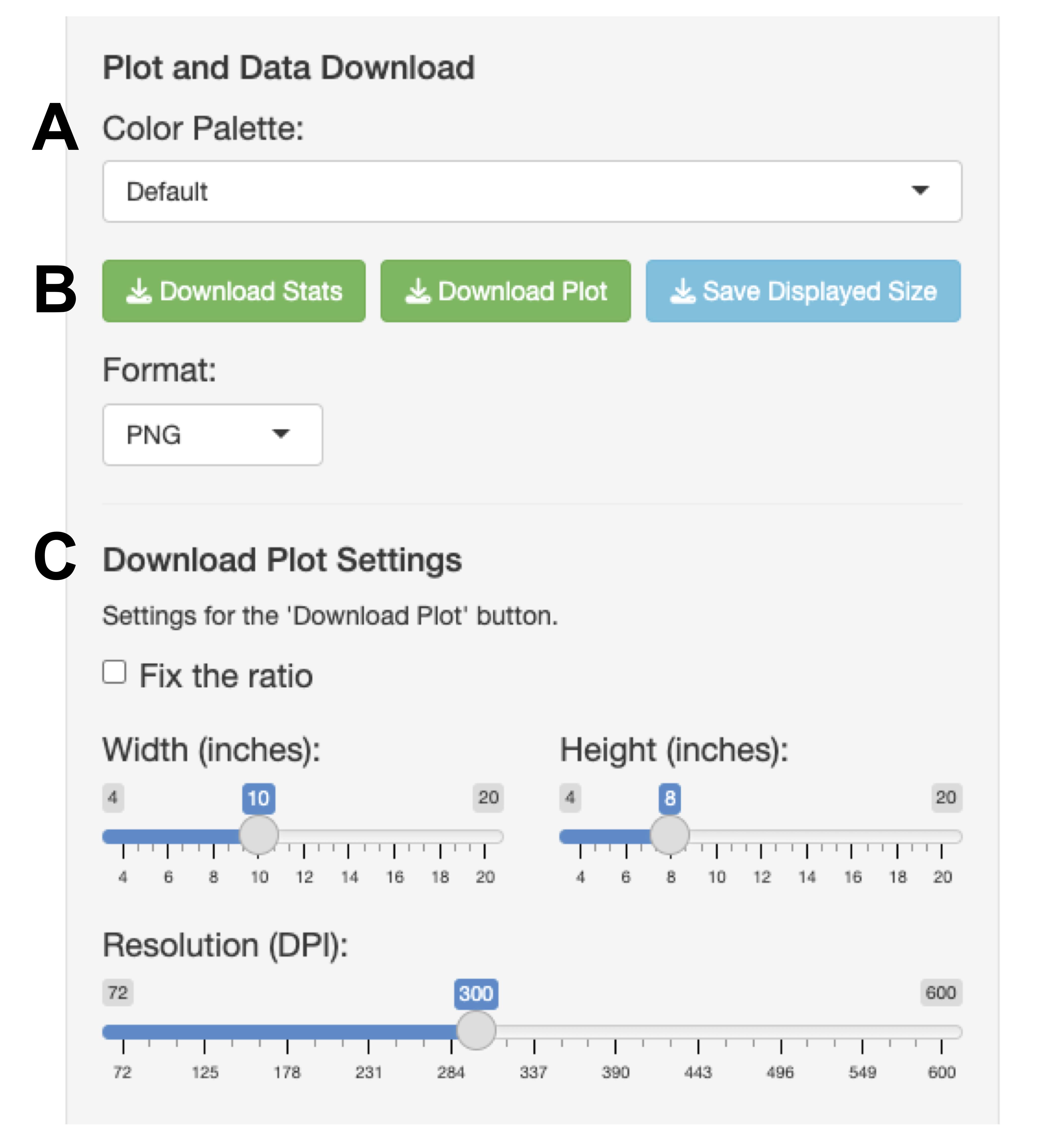The height and width of the screenshot is (1148, 1043).
Task: Click the Height slider handle
Action: click(670, 835)
